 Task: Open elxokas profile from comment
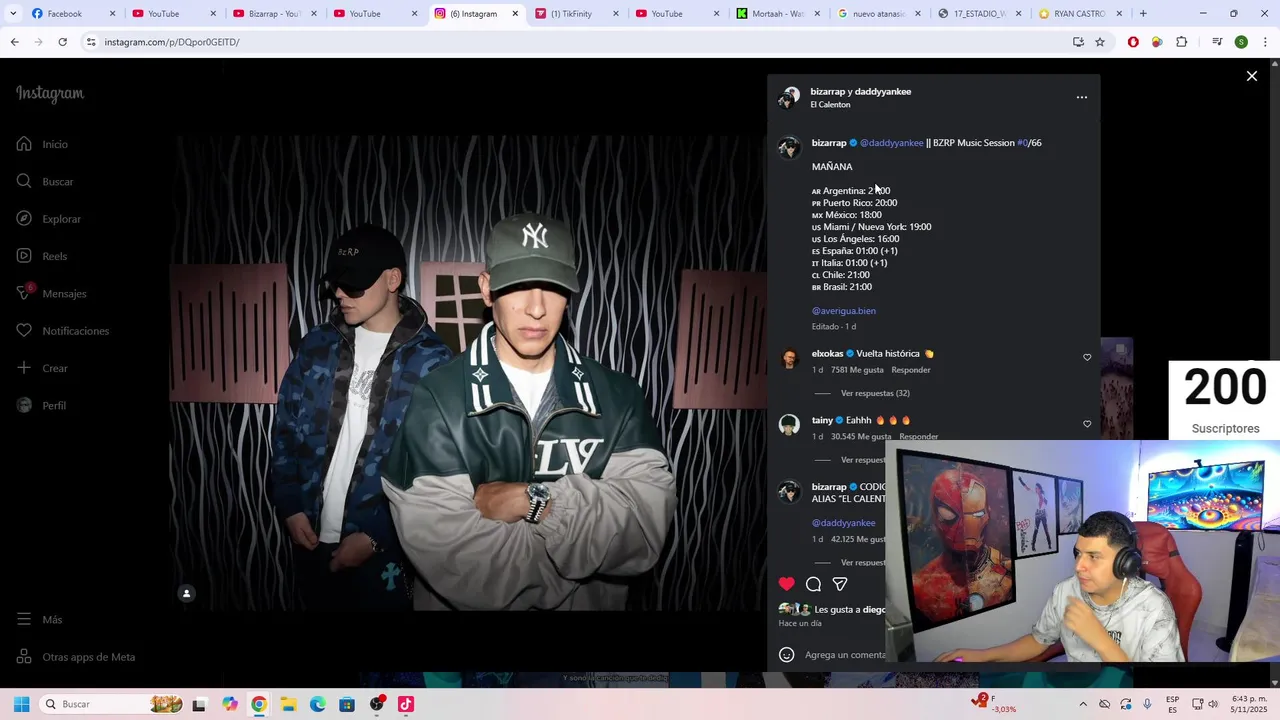pos(828,354)
